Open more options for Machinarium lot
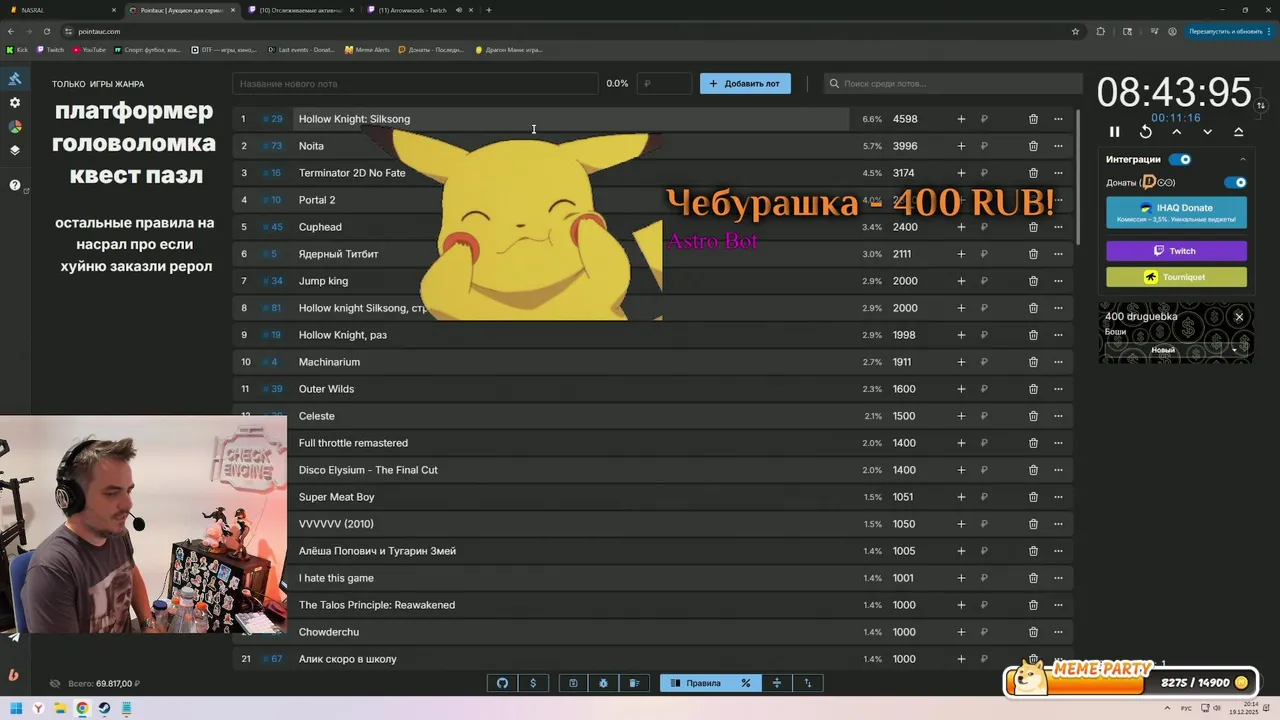 point(1058,362)
